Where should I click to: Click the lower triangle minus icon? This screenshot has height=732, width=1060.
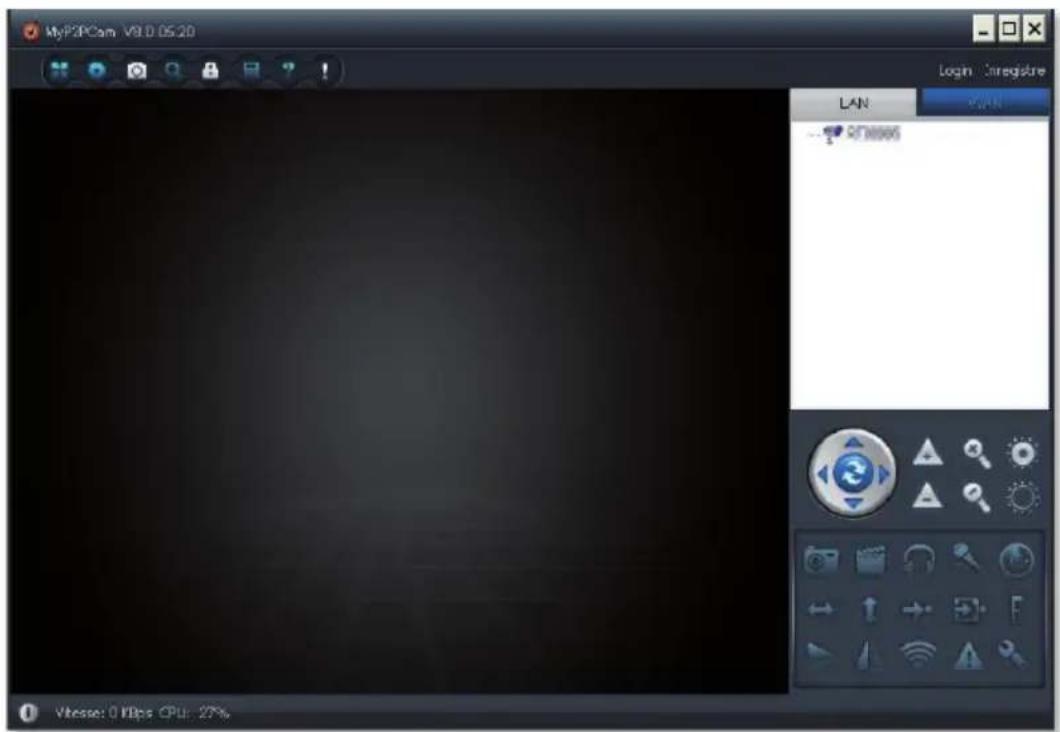coord(928,495)
